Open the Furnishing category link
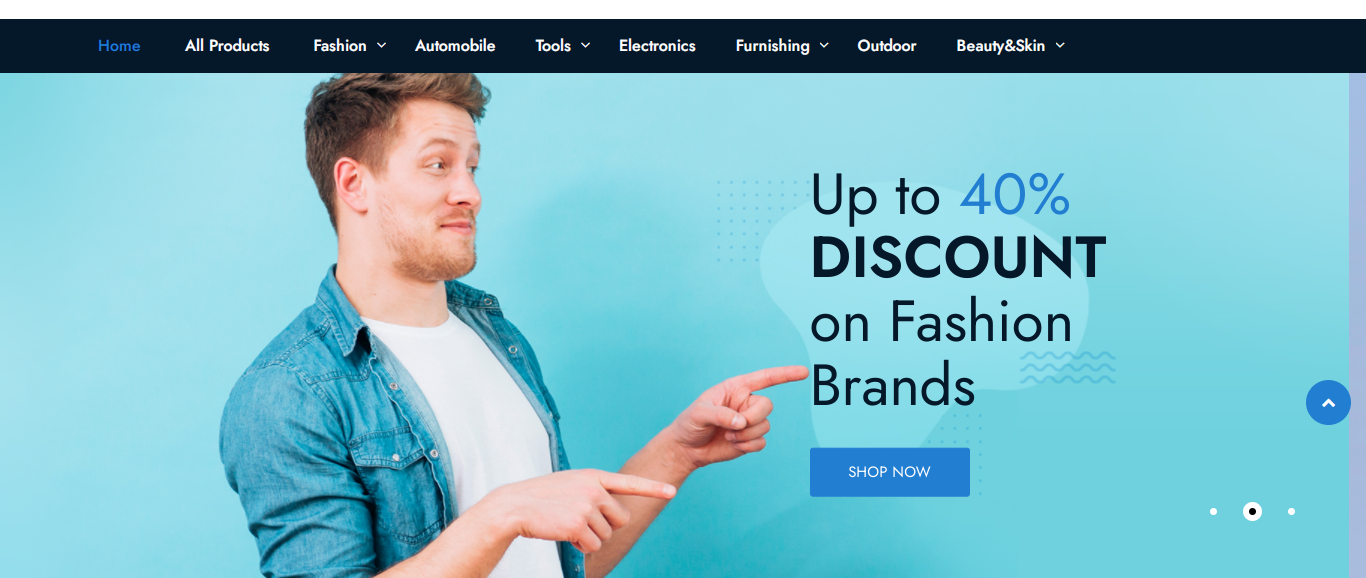 (772, 45)
